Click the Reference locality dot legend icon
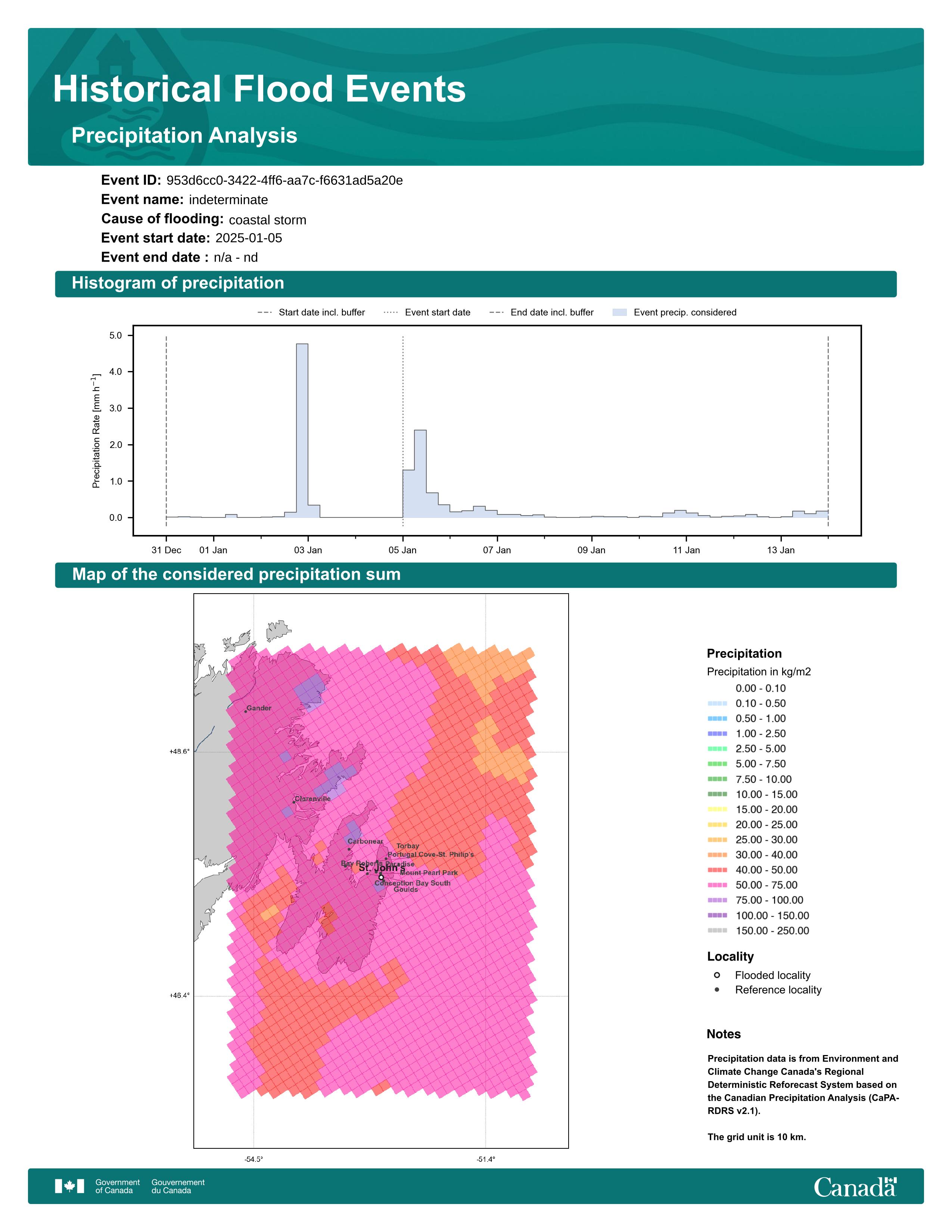 tap(717, 989)
